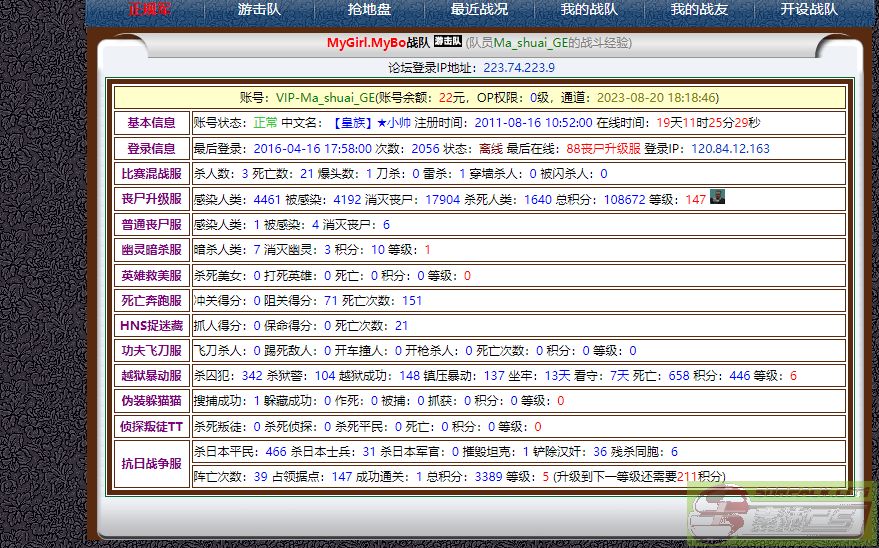Open the 最近战况 tab
This screenshot has width=879, height=548.
tap(479, 10)
